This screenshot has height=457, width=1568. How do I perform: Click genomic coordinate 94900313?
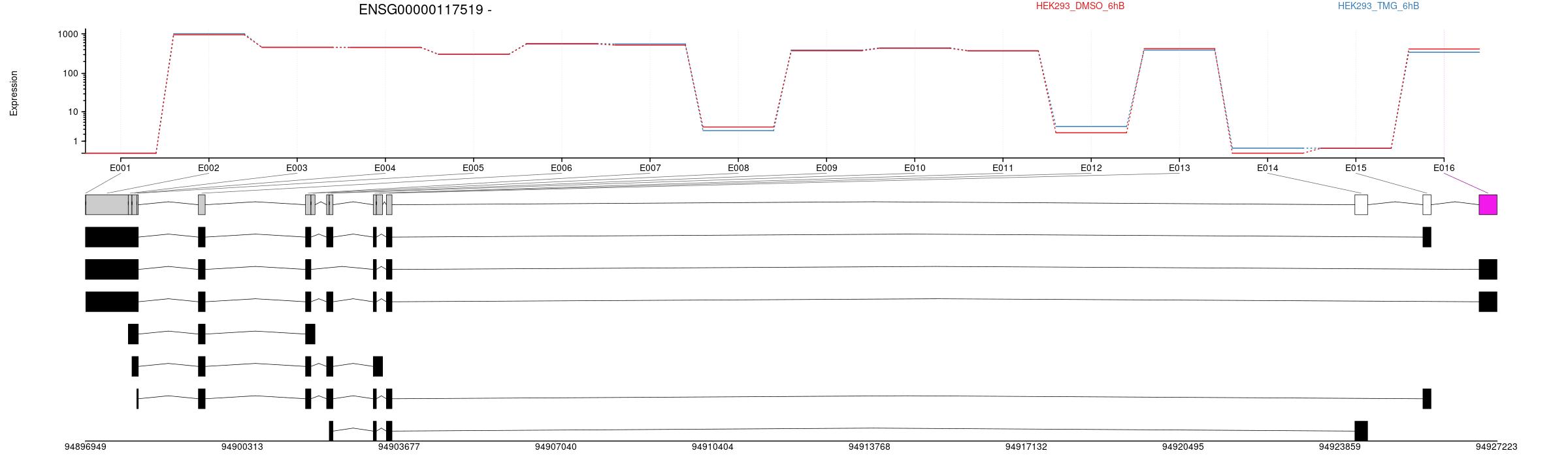[242, 447]
